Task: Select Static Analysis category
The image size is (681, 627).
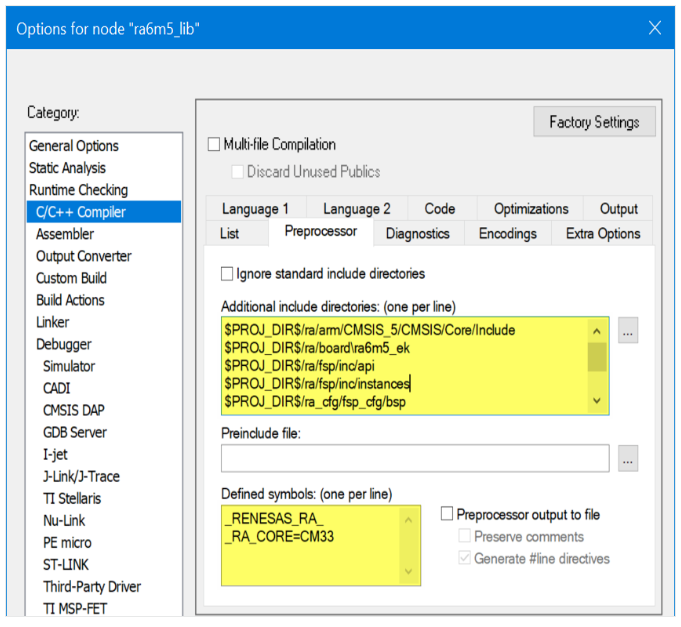Action: pos(67,168)
